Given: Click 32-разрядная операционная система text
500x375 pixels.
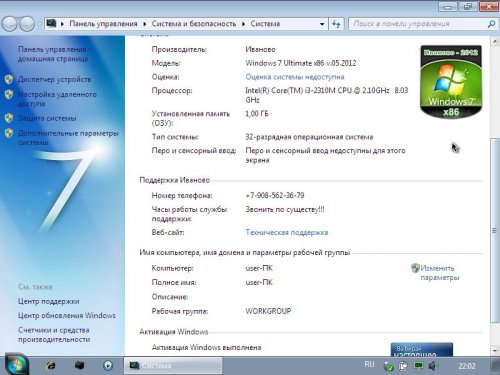Looking at the screenshot, I should pos(309,137).
